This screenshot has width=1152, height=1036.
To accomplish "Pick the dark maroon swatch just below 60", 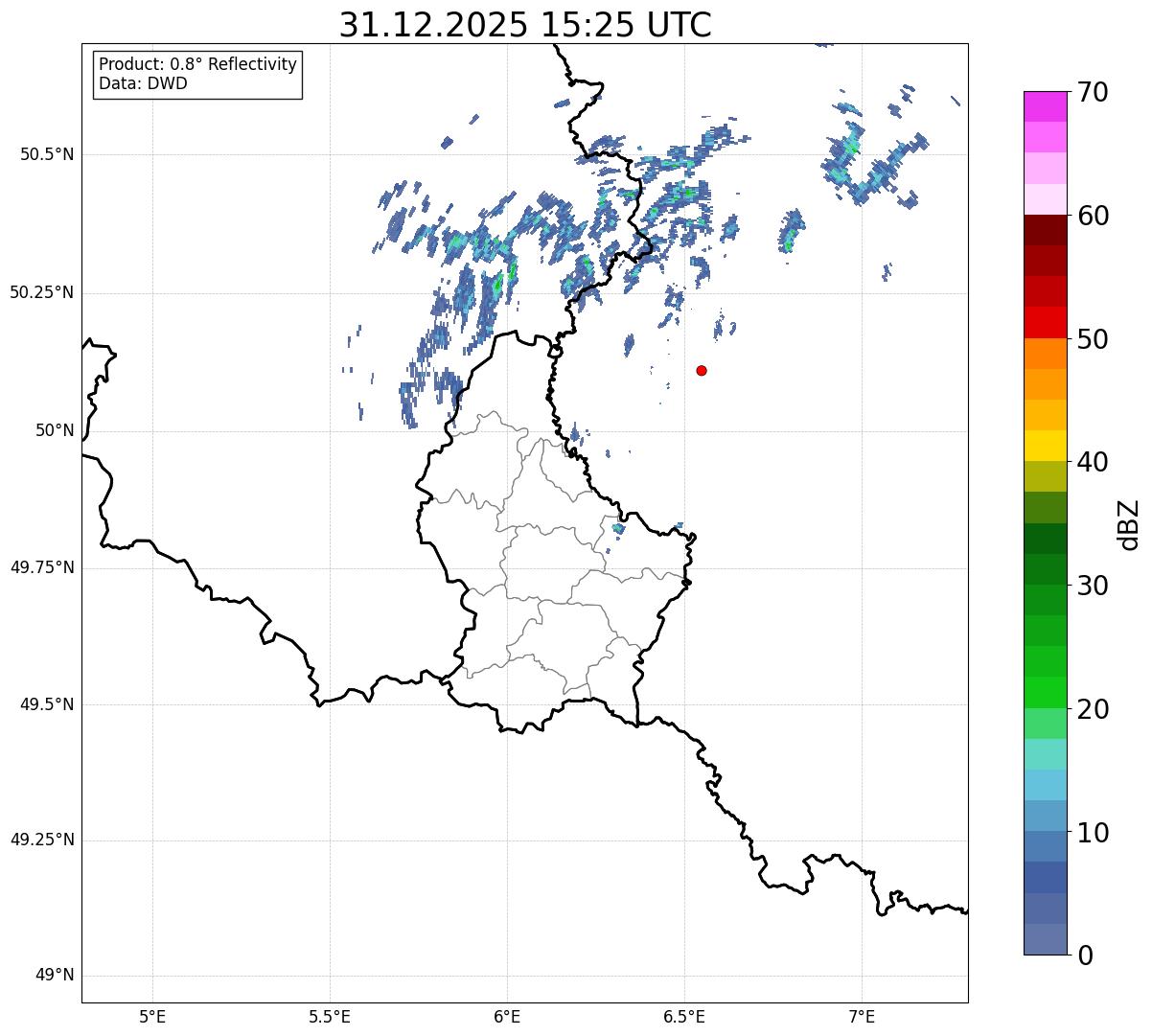I will pos(1045,230).
